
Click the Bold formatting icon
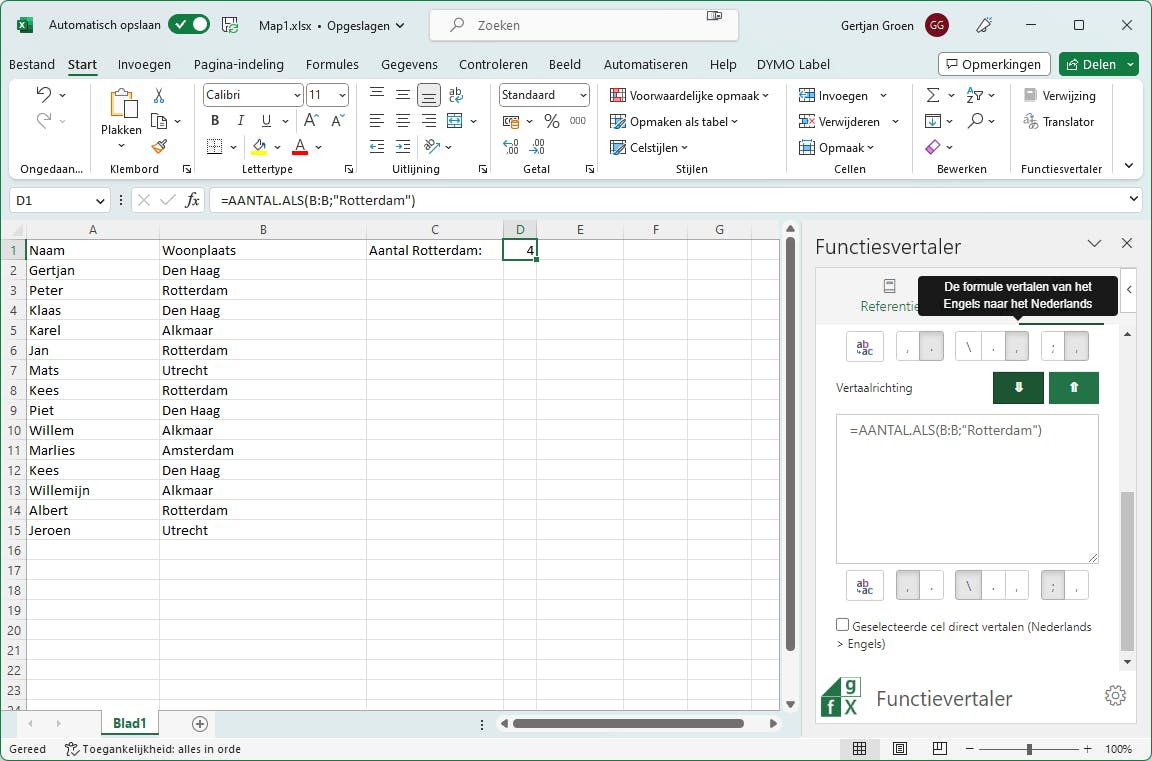pos(214,121)
